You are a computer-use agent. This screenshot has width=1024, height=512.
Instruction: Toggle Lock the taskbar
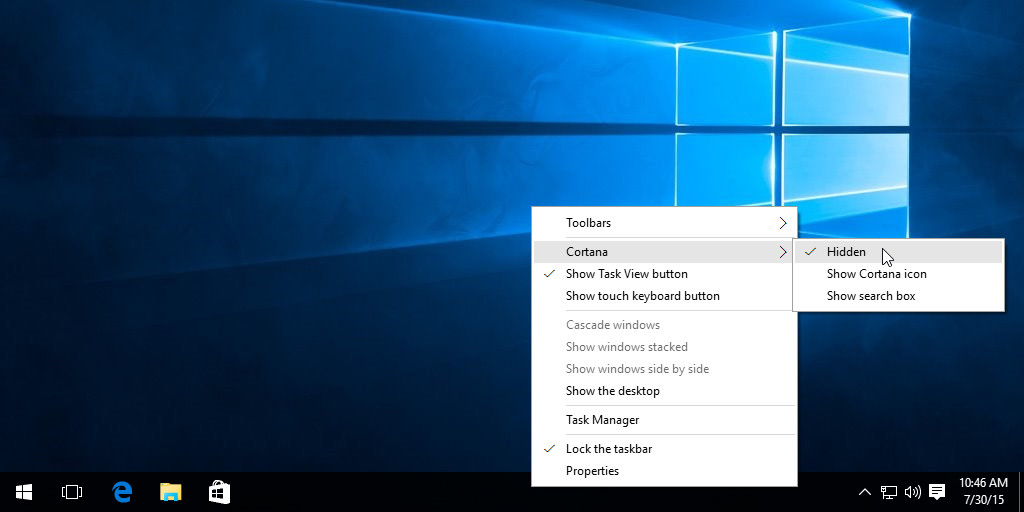[665, 449]
